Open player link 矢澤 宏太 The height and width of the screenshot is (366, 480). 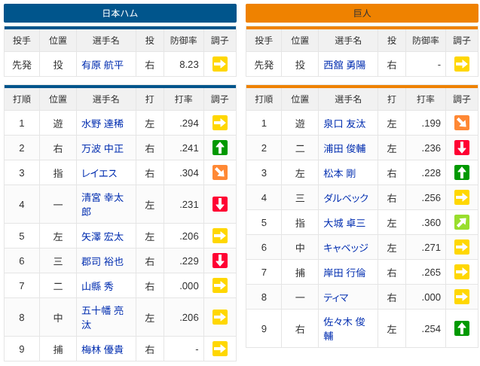click(102, 237)
